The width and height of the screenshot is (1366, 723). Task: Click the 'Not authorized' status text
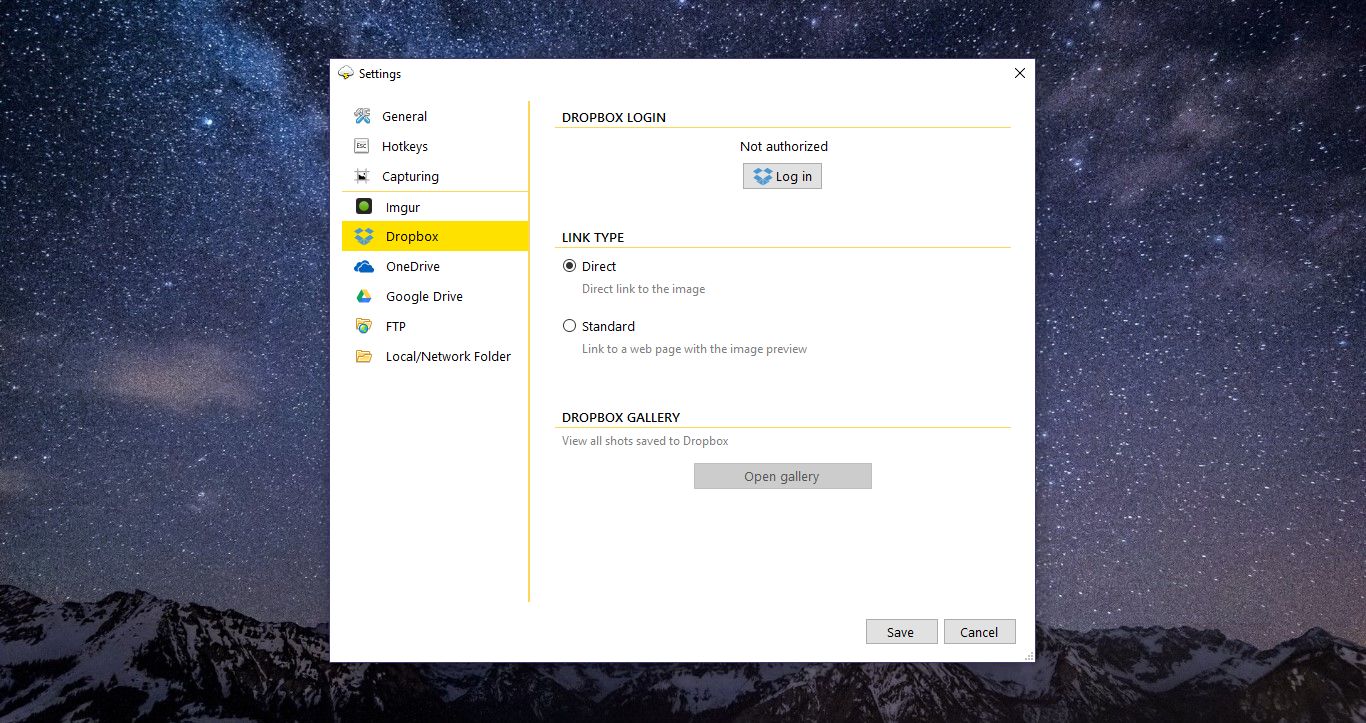click(784, 146)
